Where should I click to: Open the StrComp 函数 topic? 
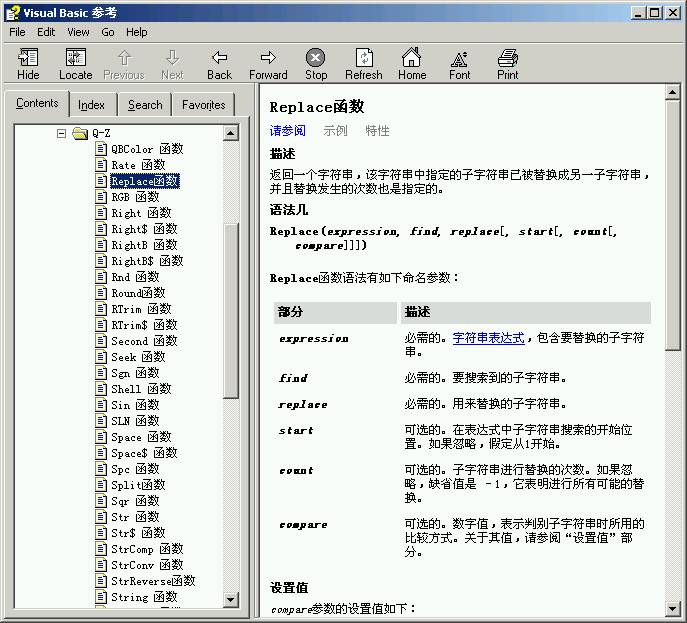(x=147, y=549)
